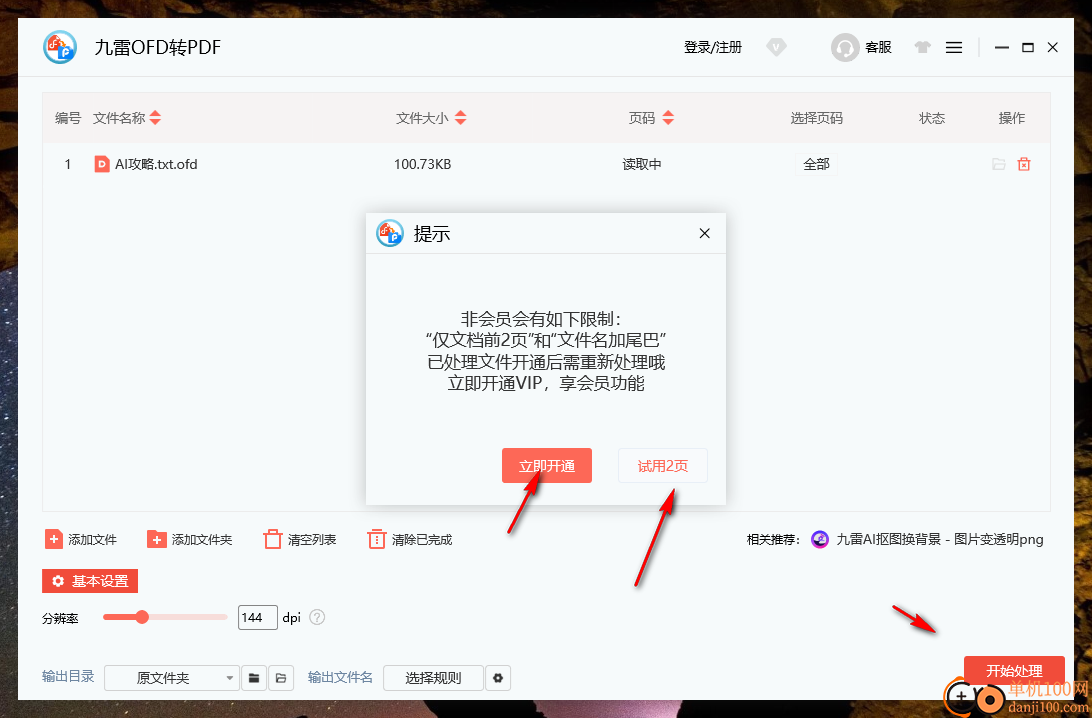The width and height of the screenshot is (1092, 718).
Task: Click the AI攻略.txt.ofd file name
Action: (156, 164)
